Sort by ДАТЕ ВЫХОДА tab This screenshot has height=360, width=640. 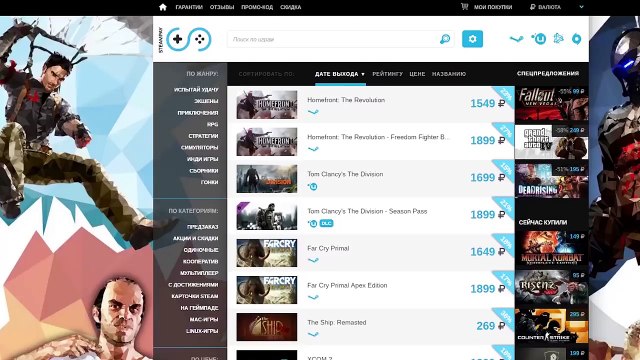tap(336, 74)
